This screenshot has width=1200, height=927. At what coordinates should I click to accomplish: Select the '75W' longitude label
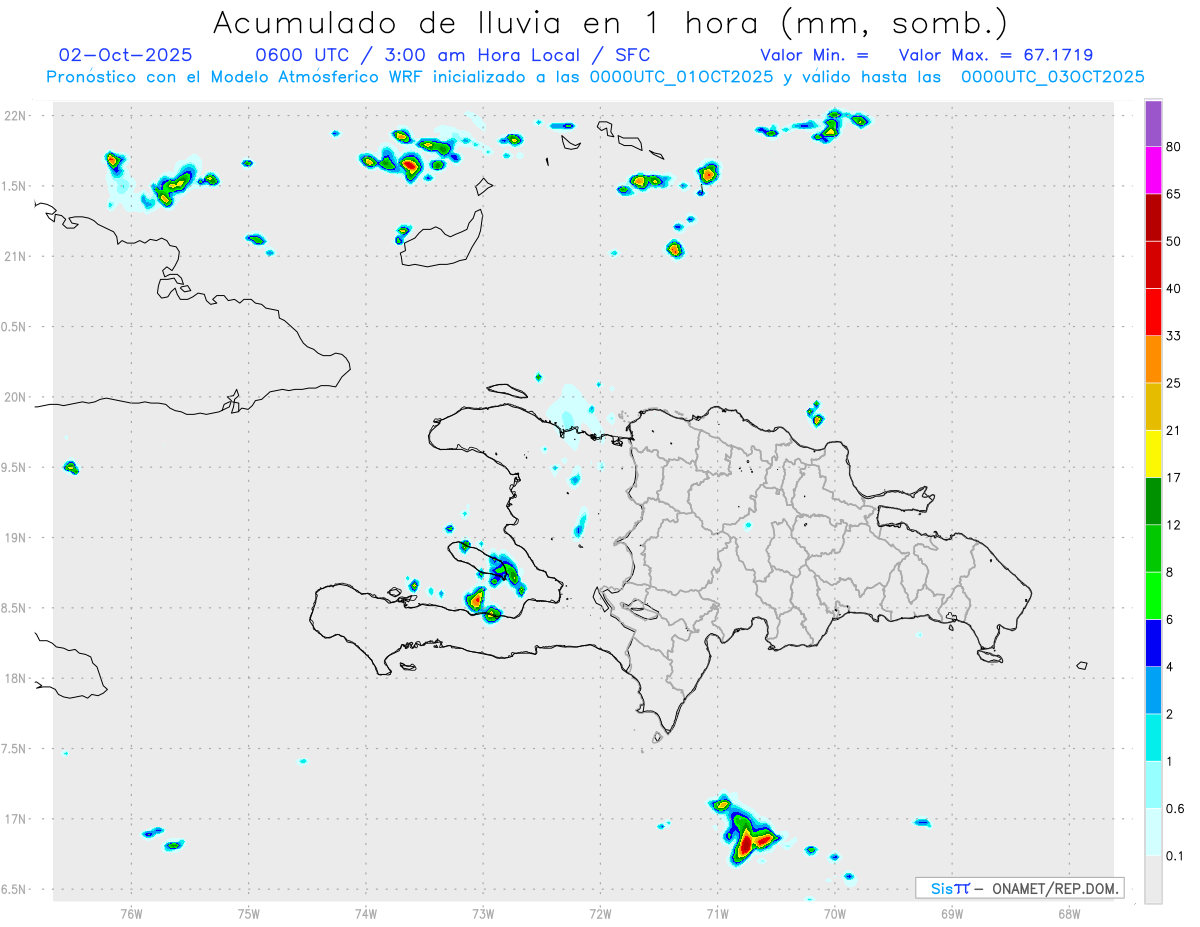[249, 913]
